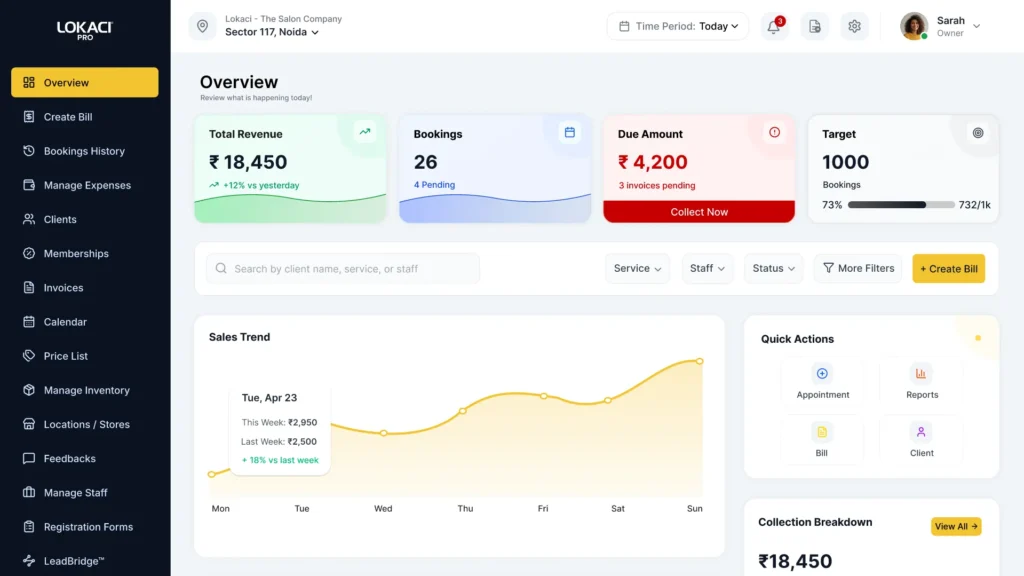Open the Sector 117, Noida location selector
Screen dimensions: 1024x576
[271, 32]
